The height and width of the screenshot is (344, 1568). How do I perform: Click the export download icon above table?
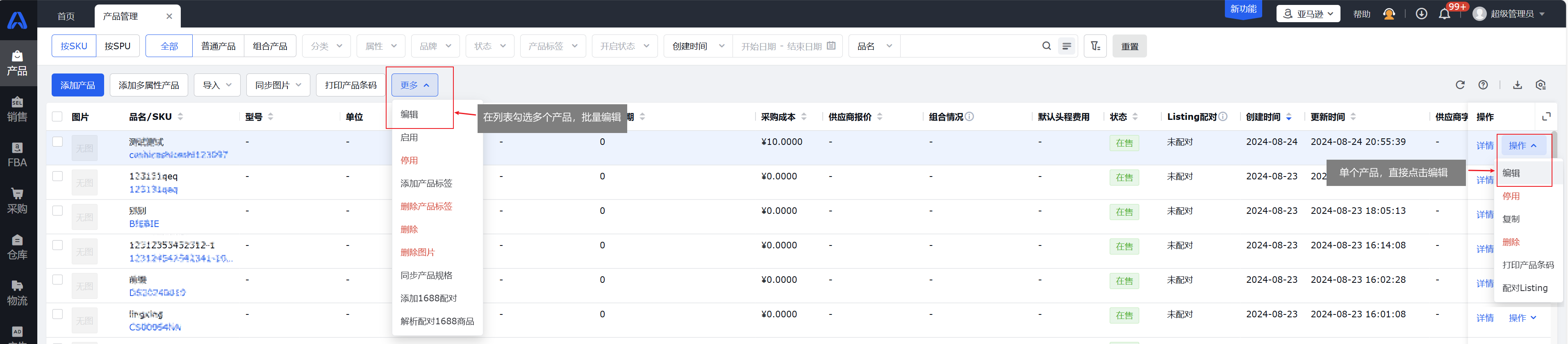tap(1518, 85)
